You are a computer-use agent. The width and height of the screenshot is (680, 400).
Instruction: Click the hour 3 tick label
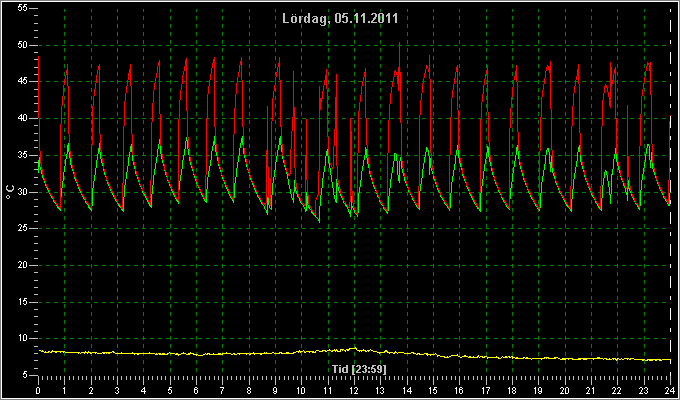pyautogui.click(x=117, y=390)
